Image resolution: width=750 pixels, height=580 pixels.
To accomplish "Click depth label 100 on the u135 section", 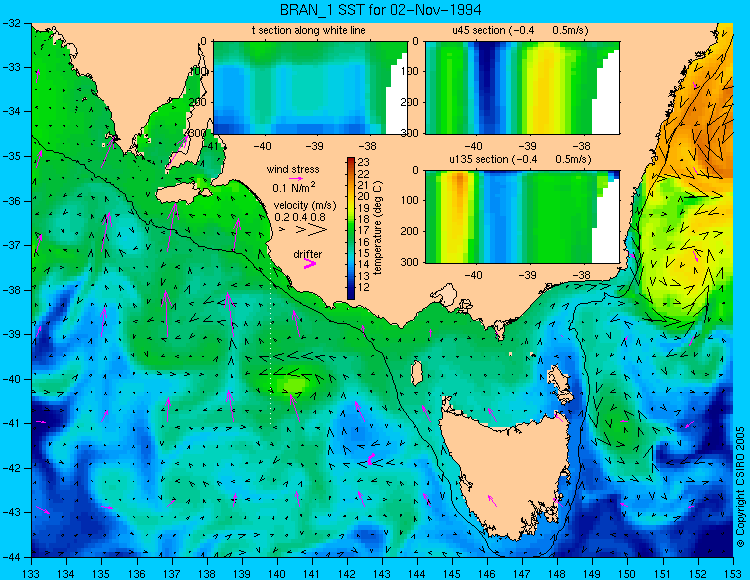I will pos(410,200).
